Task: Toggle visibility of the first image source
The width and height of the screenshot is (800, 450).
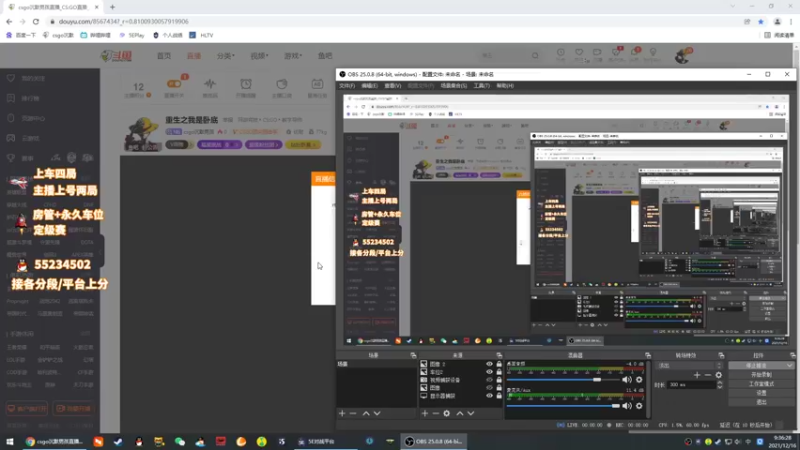Action: [x=489, y=364]
